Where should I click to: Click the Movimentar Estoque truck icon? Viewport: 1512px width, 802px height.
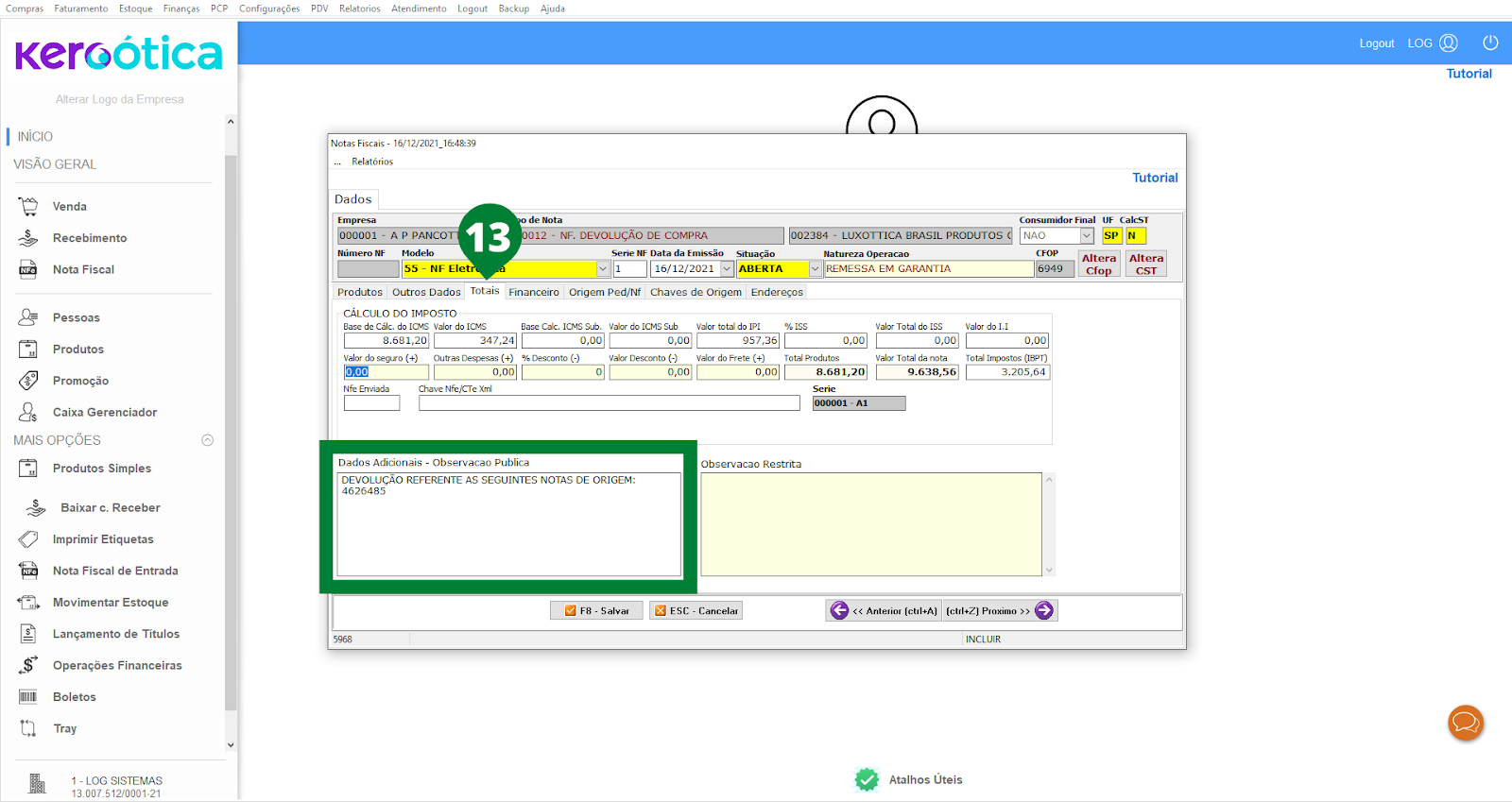point(28,602)
